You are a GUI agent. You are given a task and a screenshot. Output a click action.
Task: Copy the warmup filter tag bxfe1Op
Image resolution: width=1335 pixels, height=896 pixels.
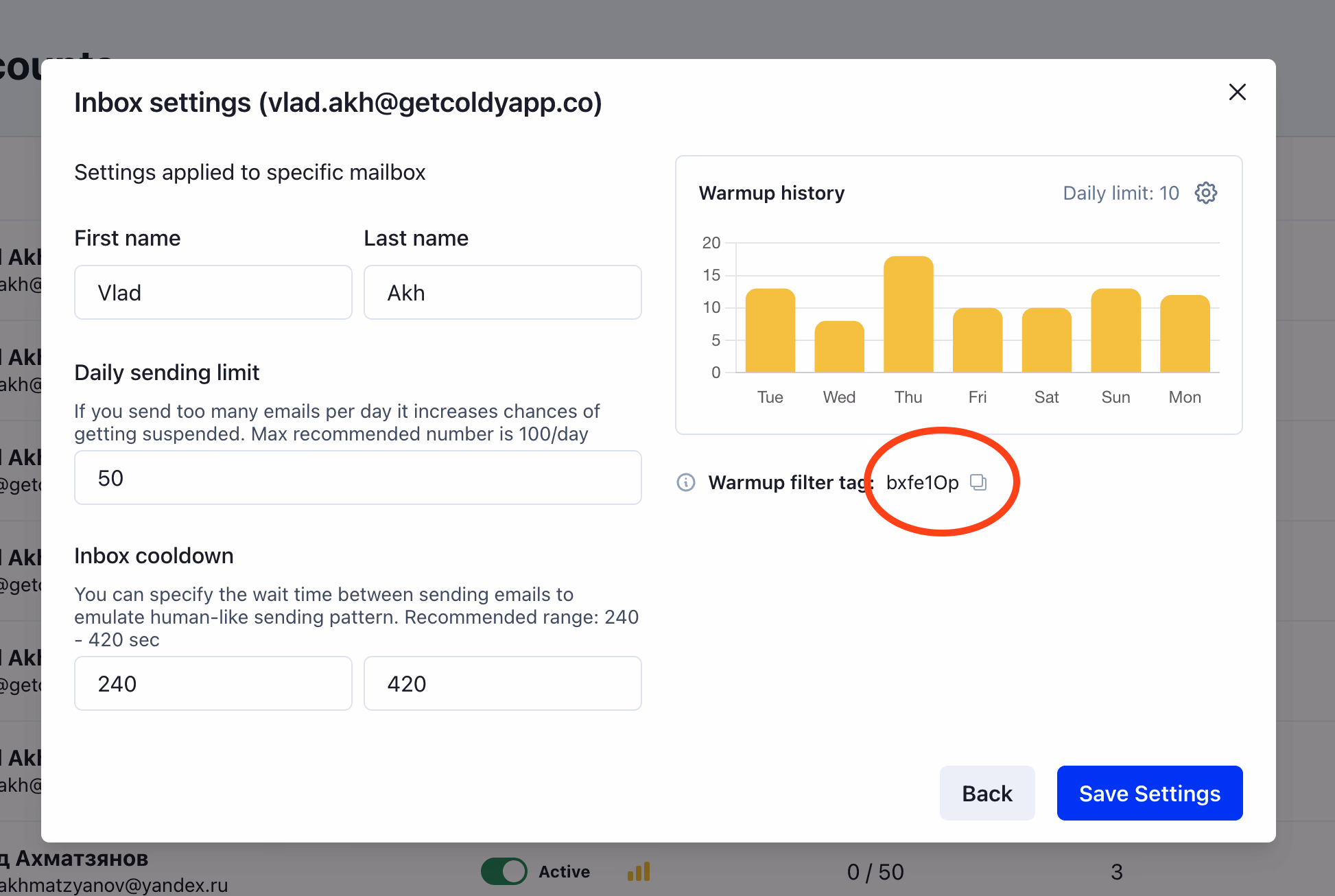(x=978, y=482)
